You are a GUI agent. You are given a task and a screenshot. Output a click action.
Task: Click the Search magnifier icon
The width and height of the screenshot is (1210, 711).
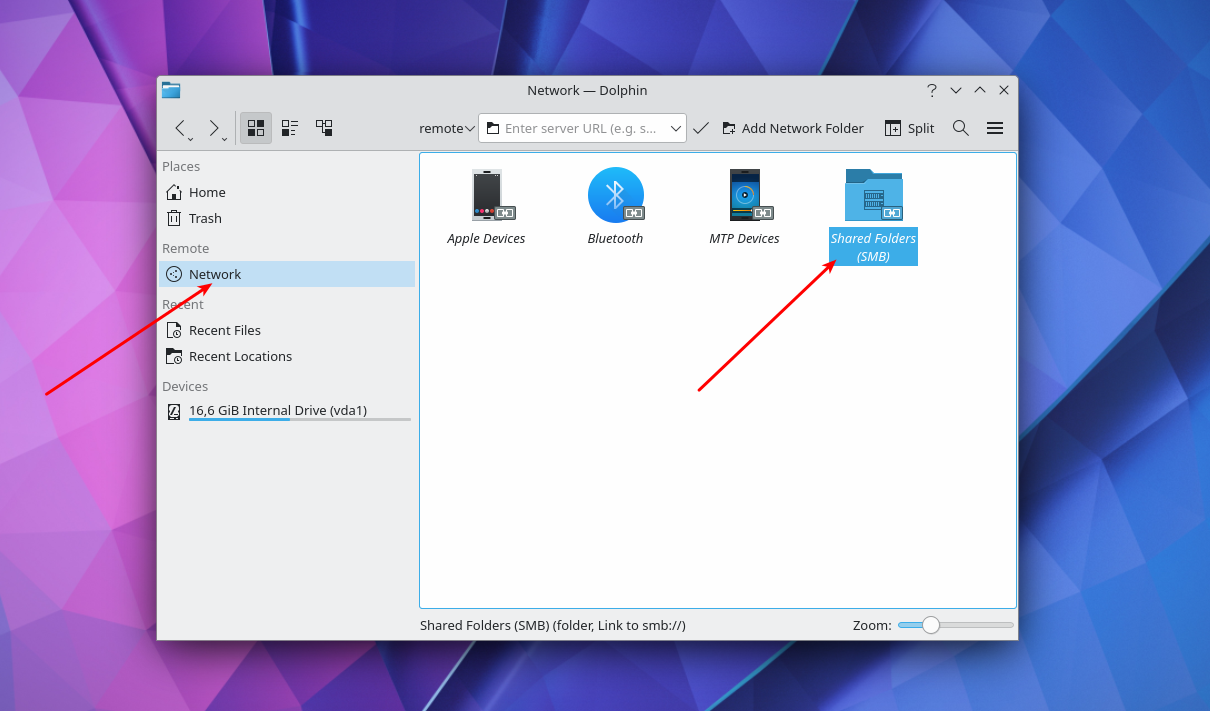[960, 128]
